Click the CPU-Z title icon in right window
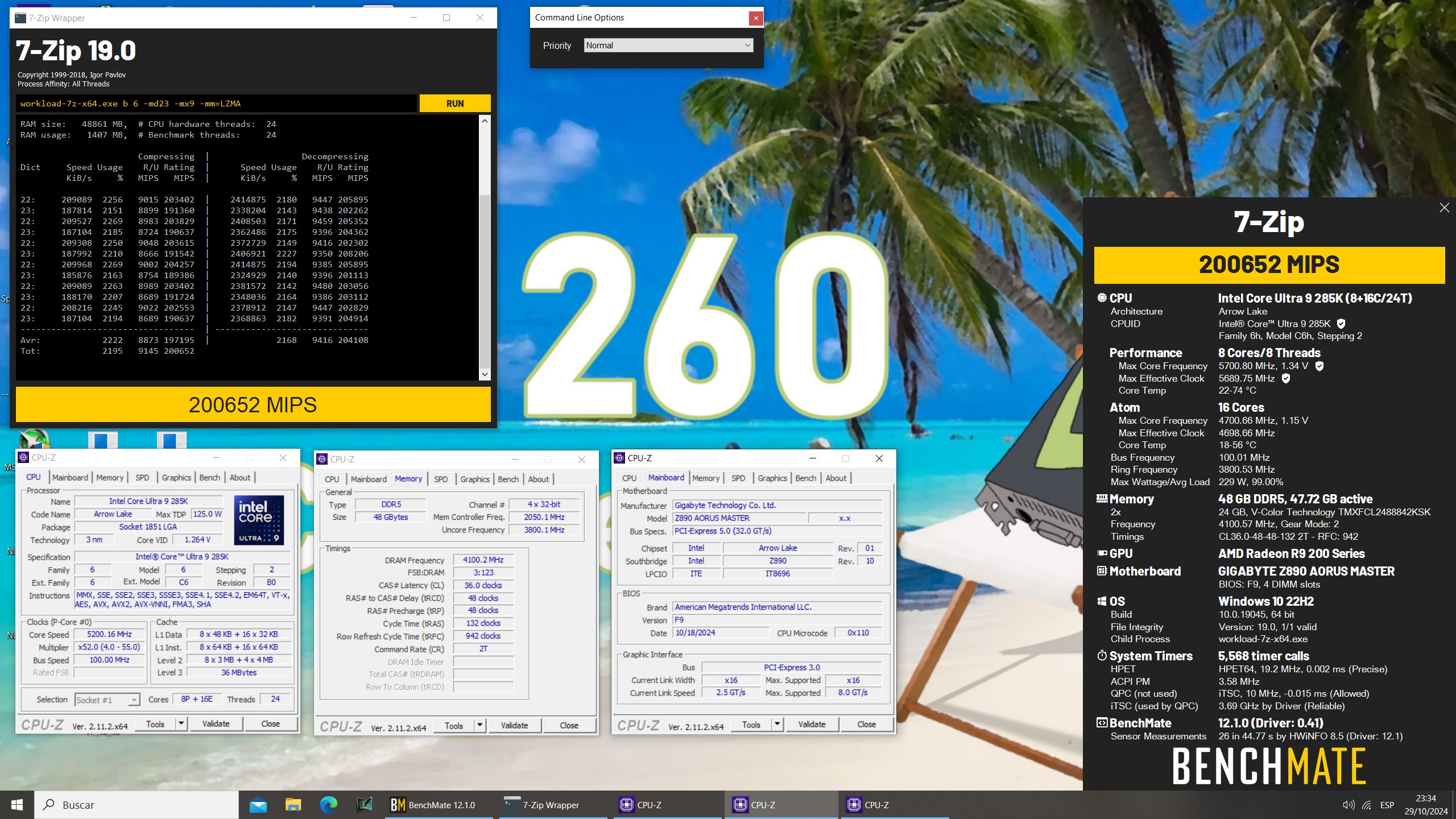 [x=619, y=458]
